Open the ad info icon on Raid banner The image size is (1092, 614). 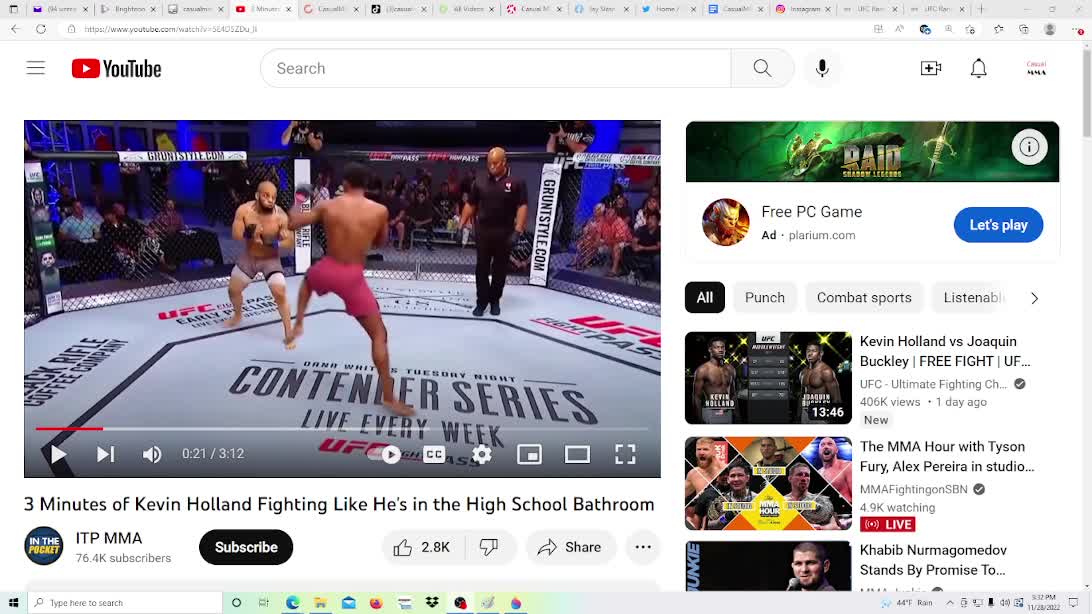pos(1029,147)
